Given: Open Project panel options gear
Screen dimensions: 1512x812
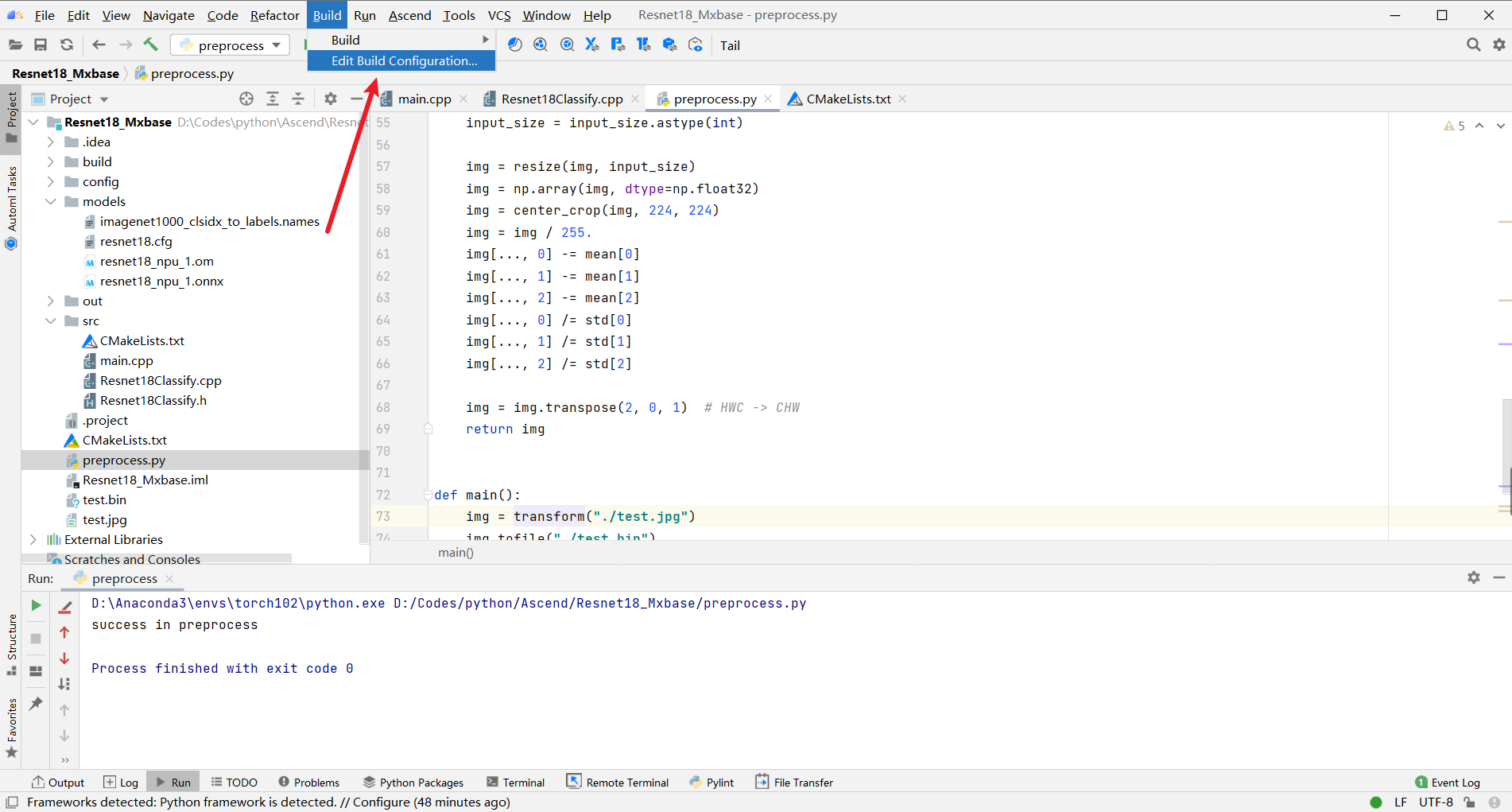Looking at the screenshot, I should 331,99.
